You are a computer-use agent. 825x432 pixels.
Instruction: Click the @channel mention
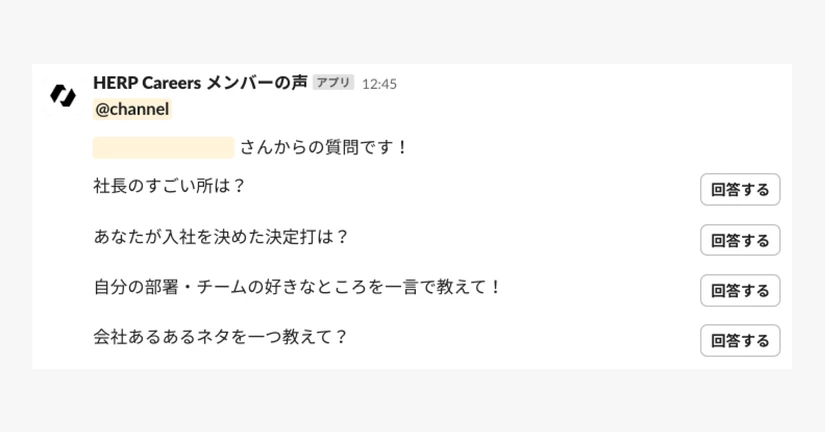pyautogui.click(x=132, y=109)
